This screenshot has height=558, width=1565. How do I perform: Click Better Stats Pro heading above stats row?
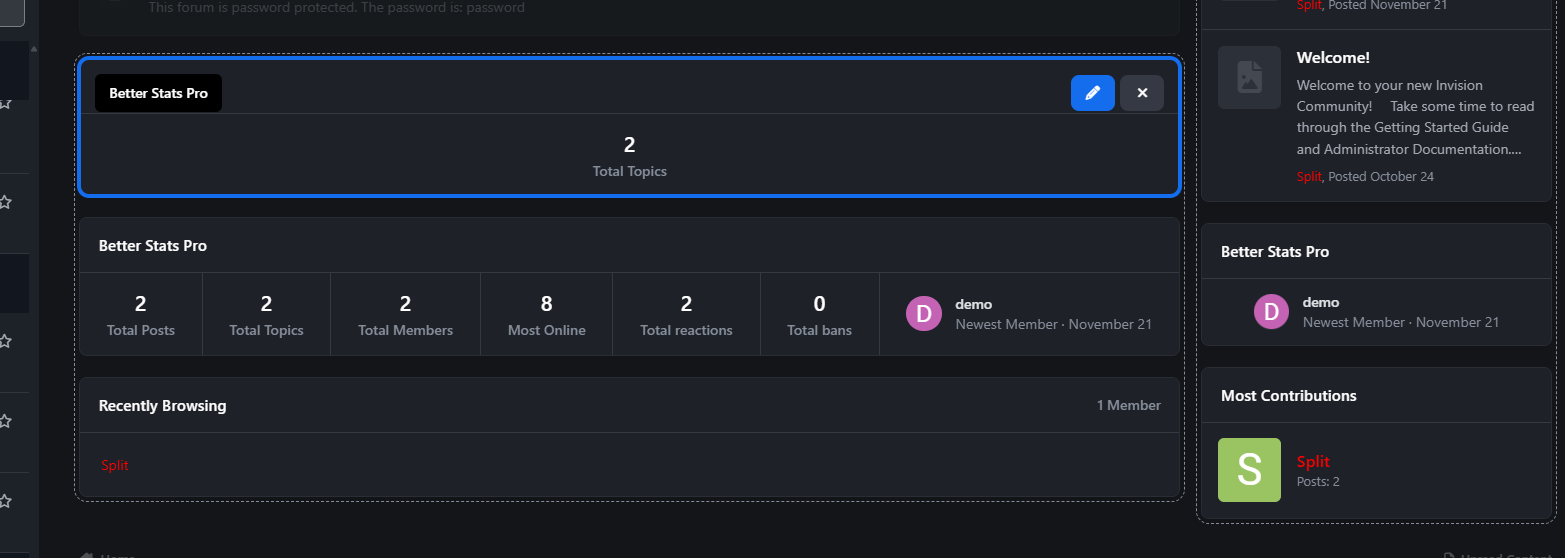point(153,246)
